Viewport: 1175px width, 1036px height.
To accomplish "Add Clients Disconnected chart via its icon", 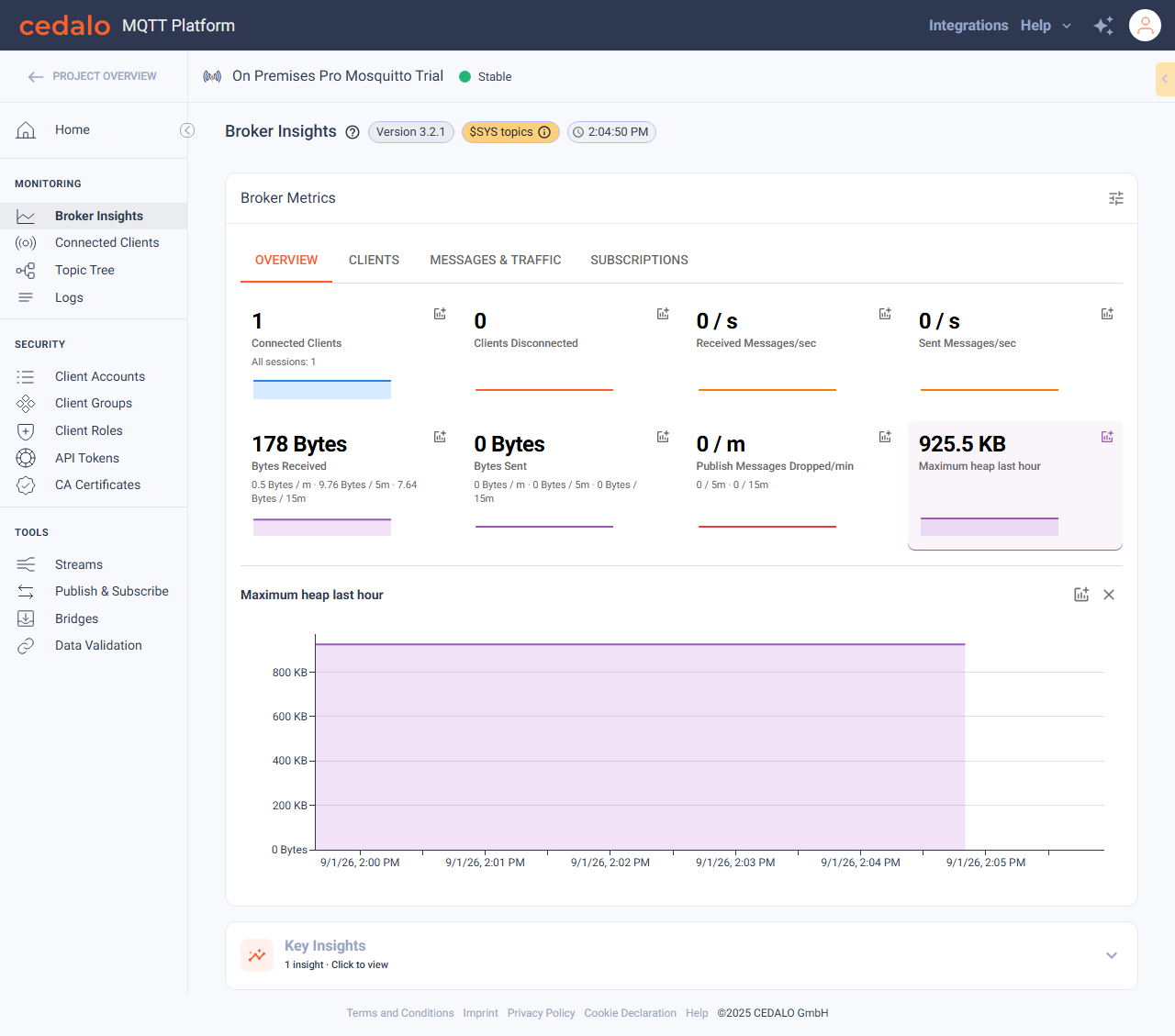I will click(663, 314).
